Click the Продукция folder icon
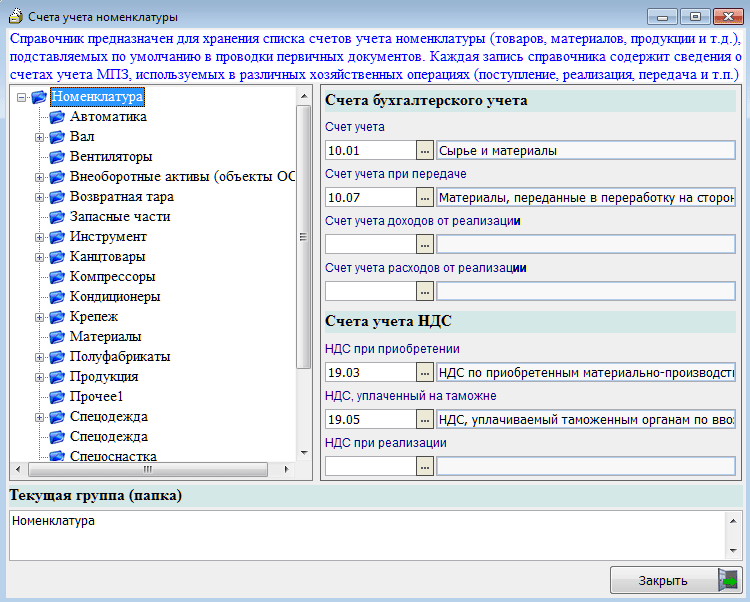 point(57,377)
